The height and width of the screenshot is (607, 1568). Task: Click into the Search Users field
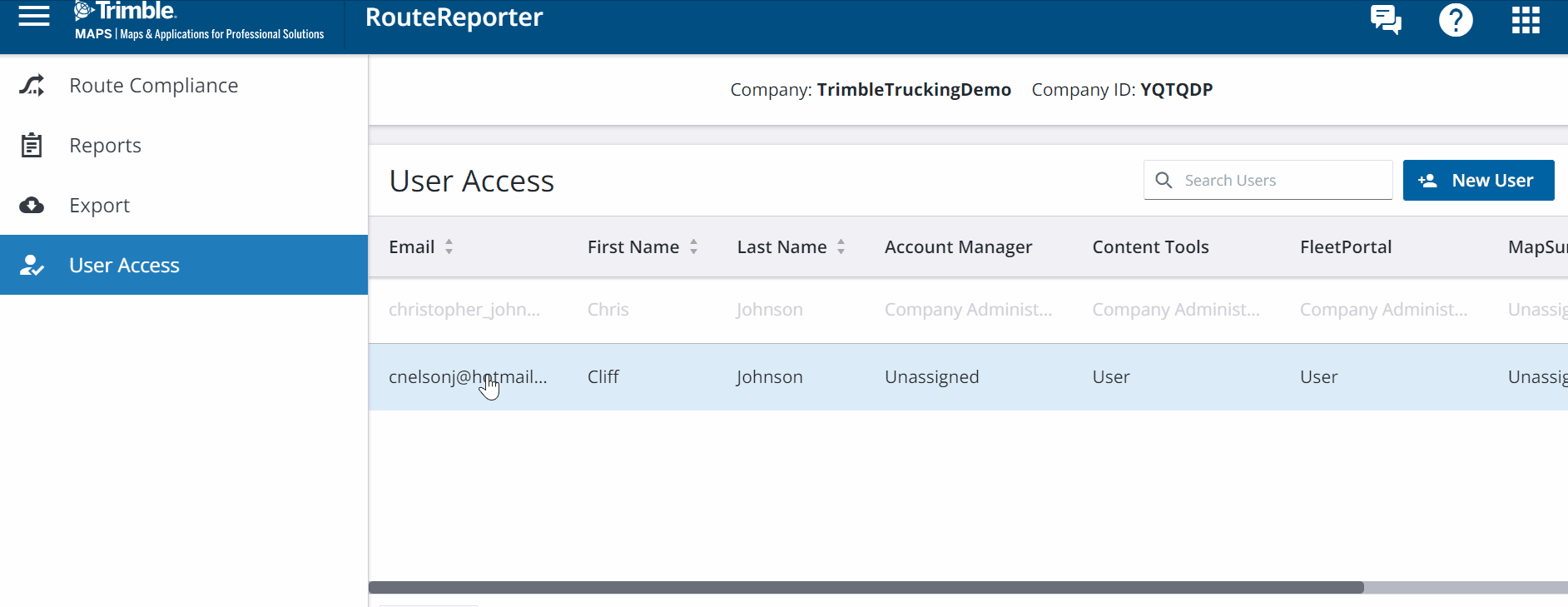[1282, 181]
